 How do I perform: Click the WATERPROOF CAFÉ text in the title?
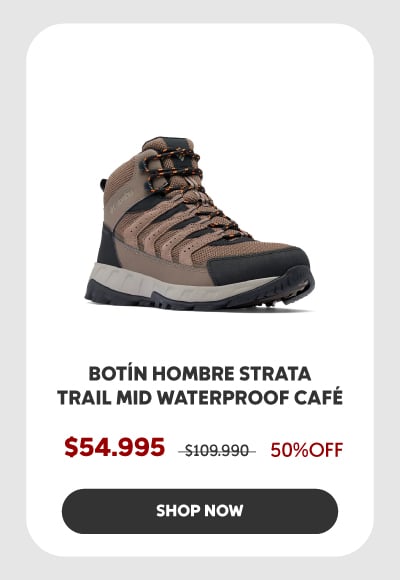pos(250,398)
